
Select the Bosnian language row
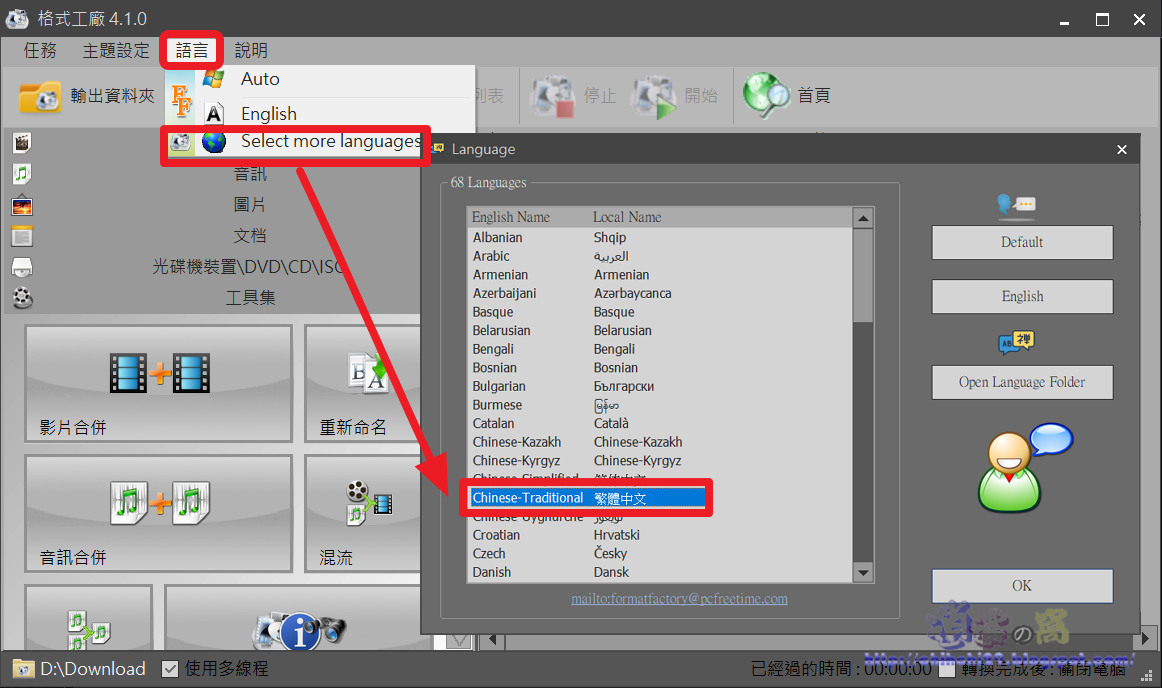[661, 367]
